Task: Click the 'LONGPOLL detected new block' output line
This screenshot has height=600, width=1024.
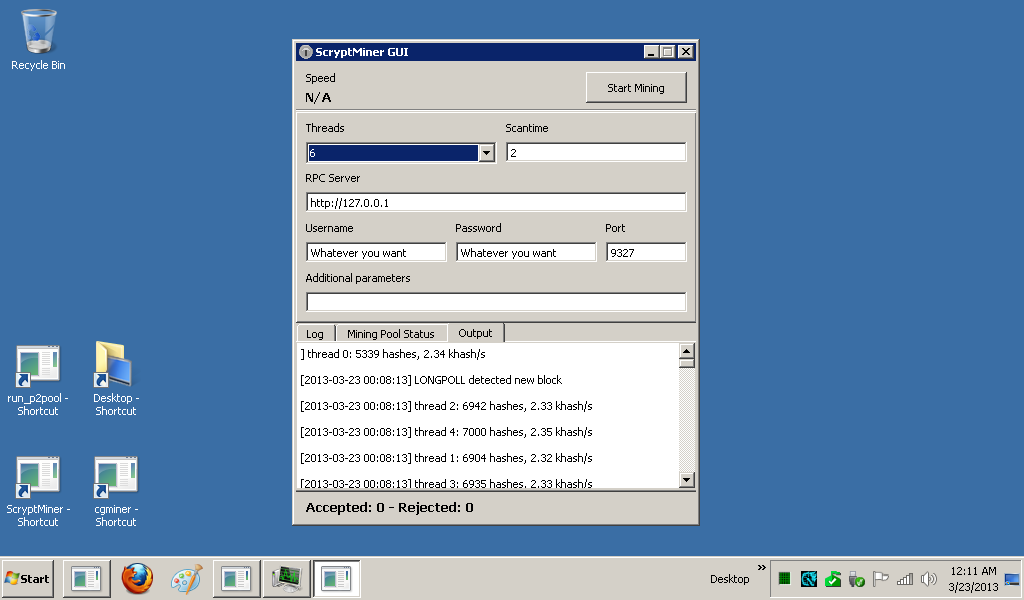Action: [x=431, y=380]
